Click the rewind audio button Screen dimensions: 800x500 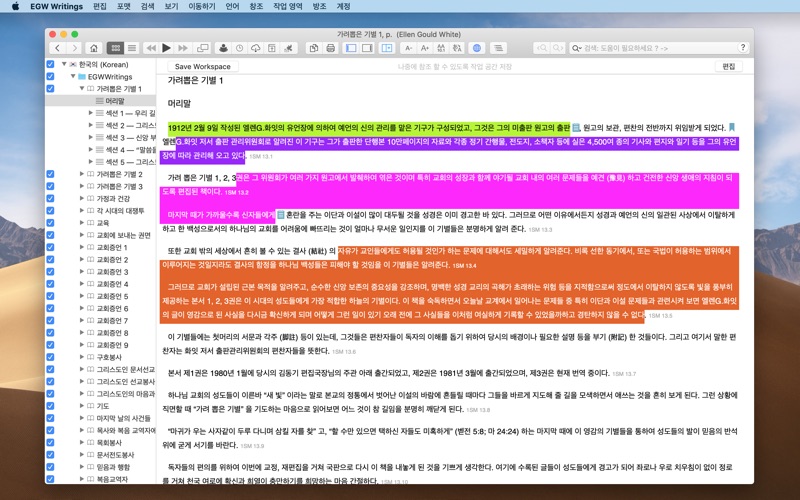(151, 48)
